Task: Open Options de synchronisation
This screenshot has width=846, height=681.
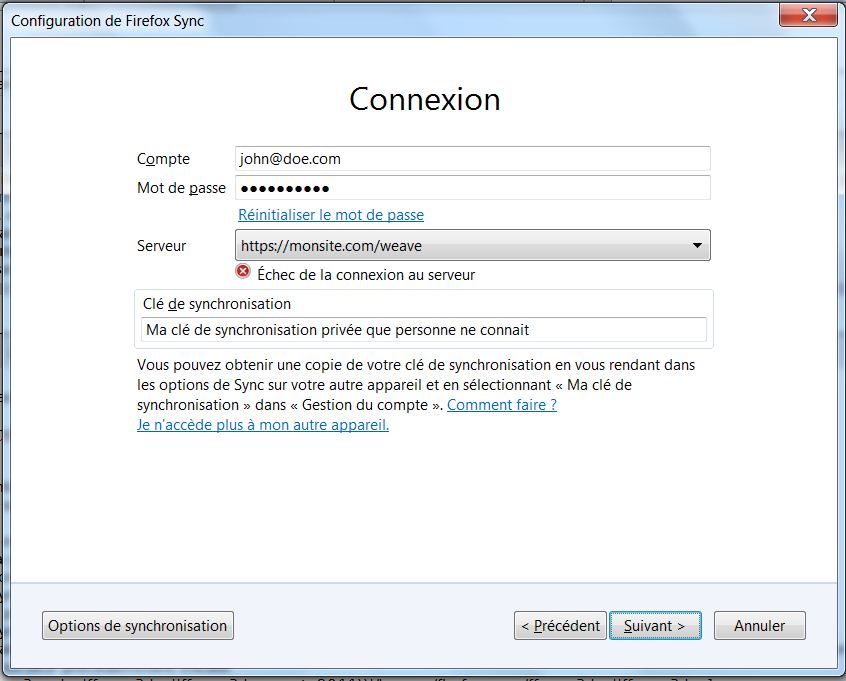Action: click(x=138, y=626)
